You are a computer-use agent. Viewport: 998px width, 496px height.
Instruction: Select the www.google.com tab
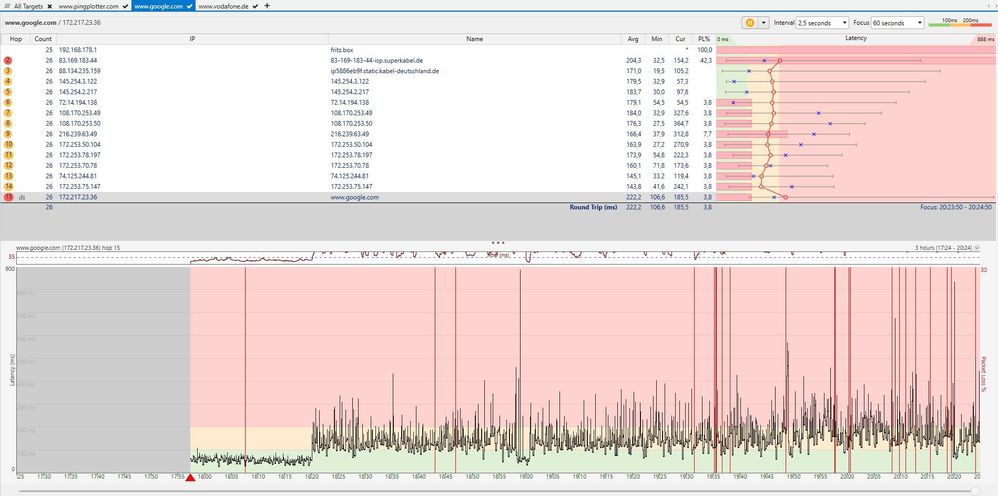pos(158,6)
